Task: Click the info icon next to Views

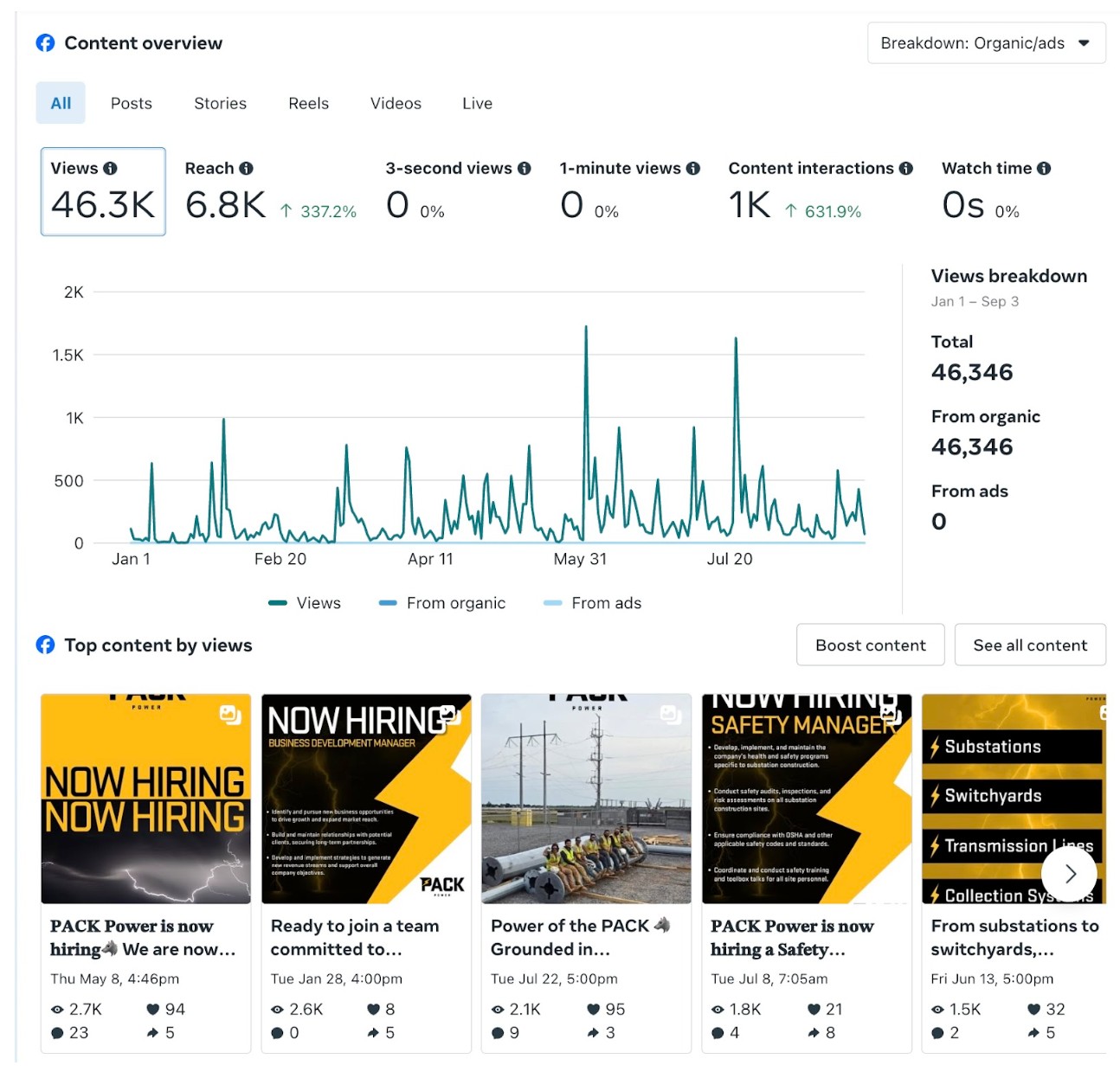Action: 110,169
